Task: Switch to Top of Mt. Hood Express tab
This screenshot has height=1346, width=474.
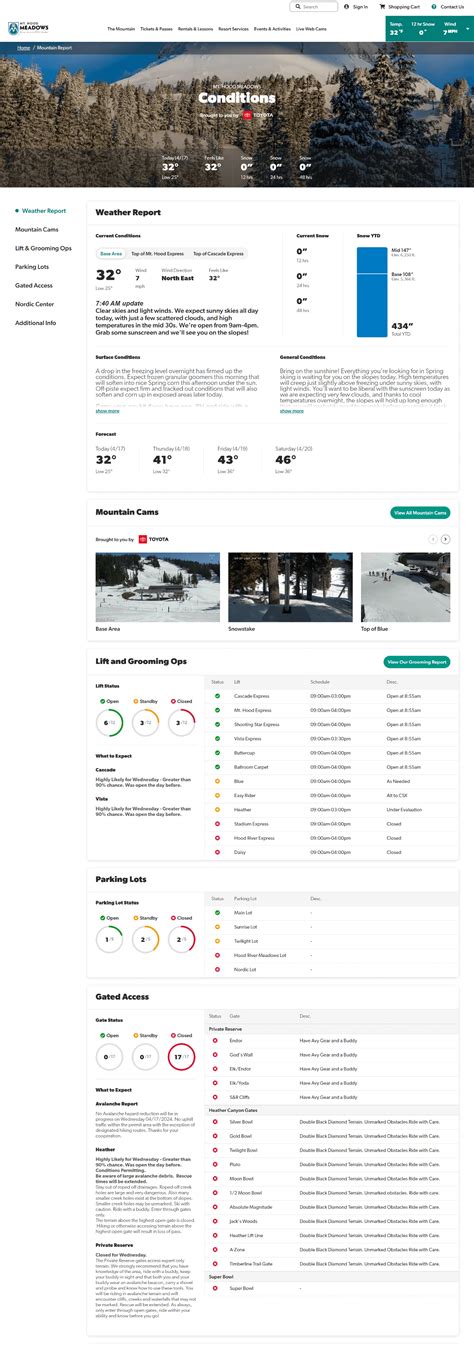Action: point(157,254)
